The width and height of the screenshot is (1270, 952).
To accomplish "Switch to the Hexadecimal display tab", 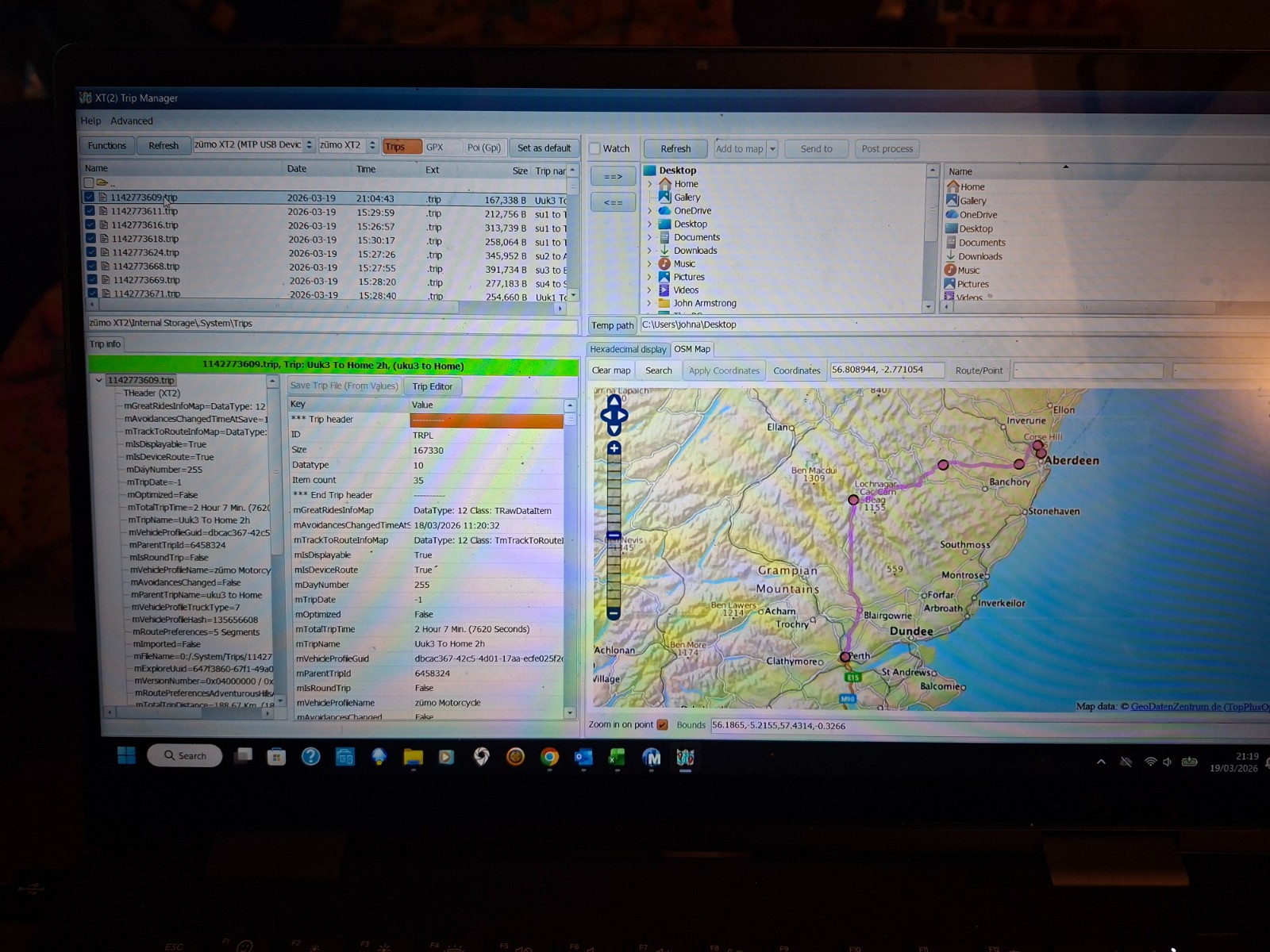I will pos(628,349).
